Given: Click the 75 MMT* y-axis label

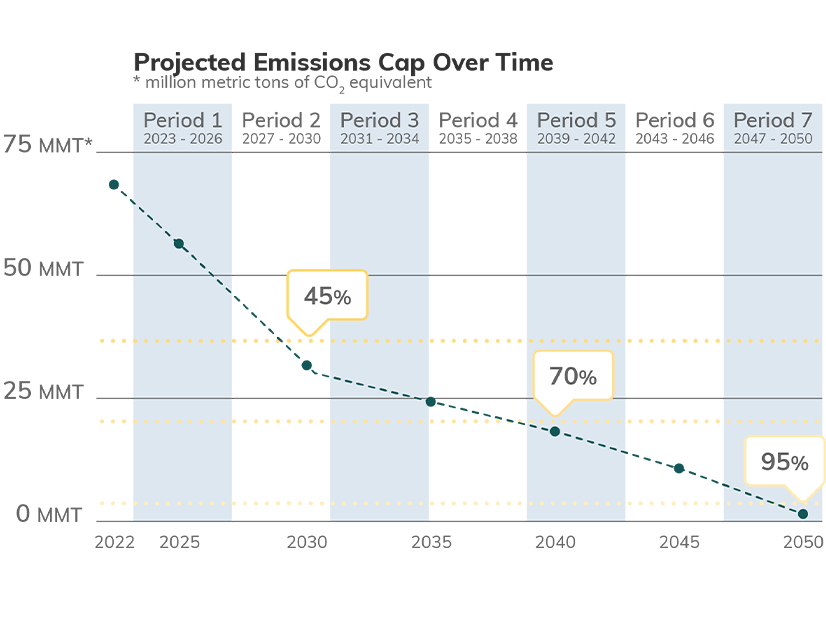Looking at the screenshot, I should [48, 146].
